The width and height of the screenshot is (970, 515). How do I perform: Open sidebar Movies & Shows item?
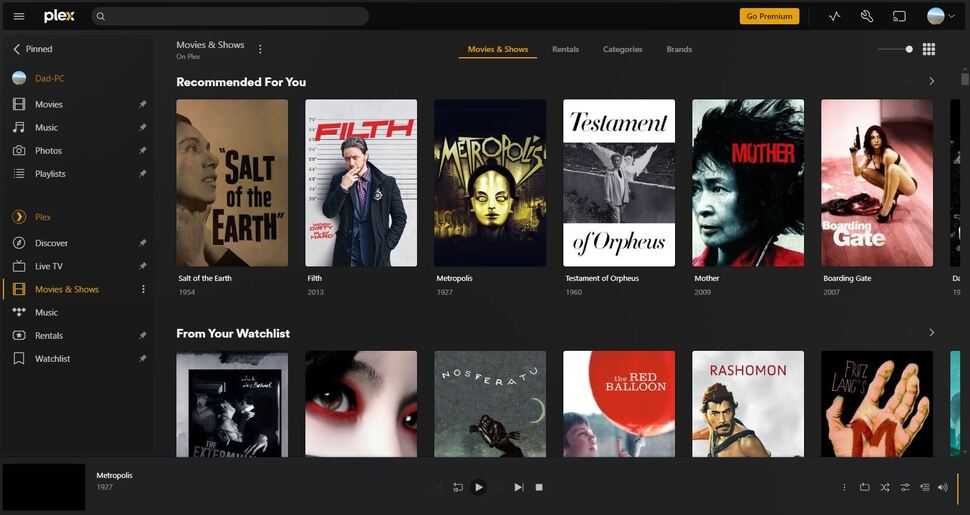67,289
